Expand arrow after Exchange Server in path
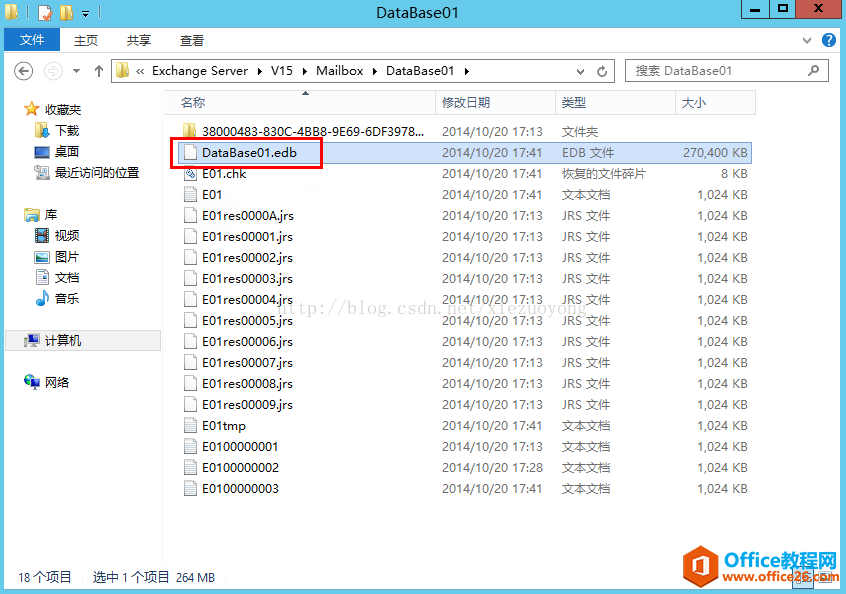This screenshot has width=846, height=594. tap(260, 71)
